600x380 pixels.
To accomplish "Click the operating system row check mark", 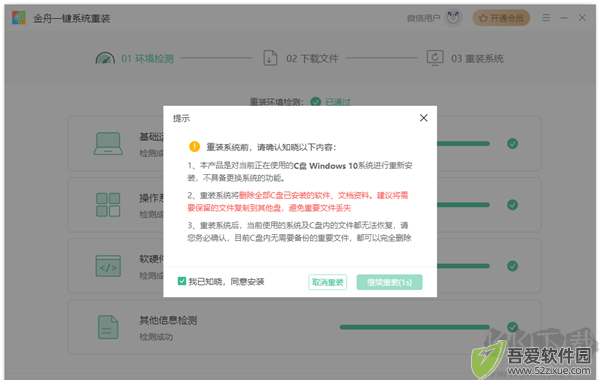I will click(x=512, y=205).
